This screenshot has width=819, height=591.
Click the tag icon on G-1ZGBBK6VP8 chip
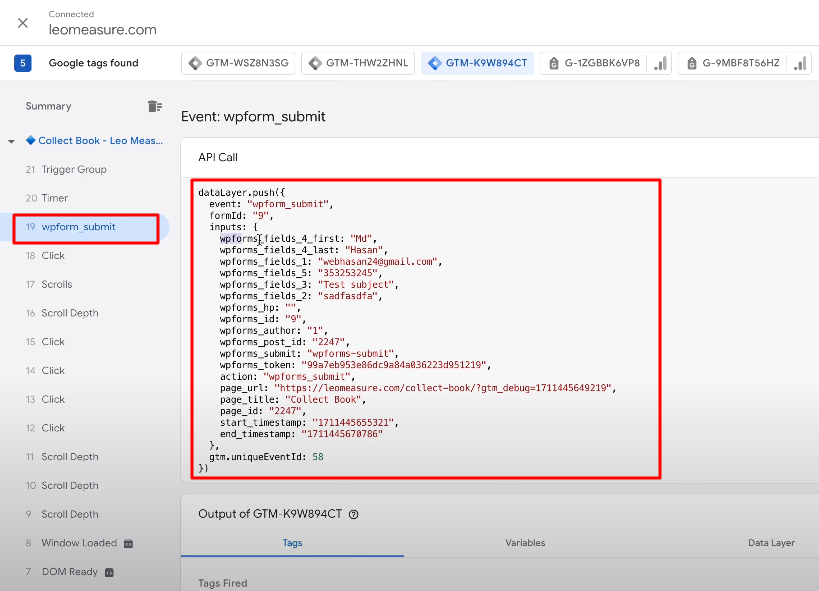point(554,64)
